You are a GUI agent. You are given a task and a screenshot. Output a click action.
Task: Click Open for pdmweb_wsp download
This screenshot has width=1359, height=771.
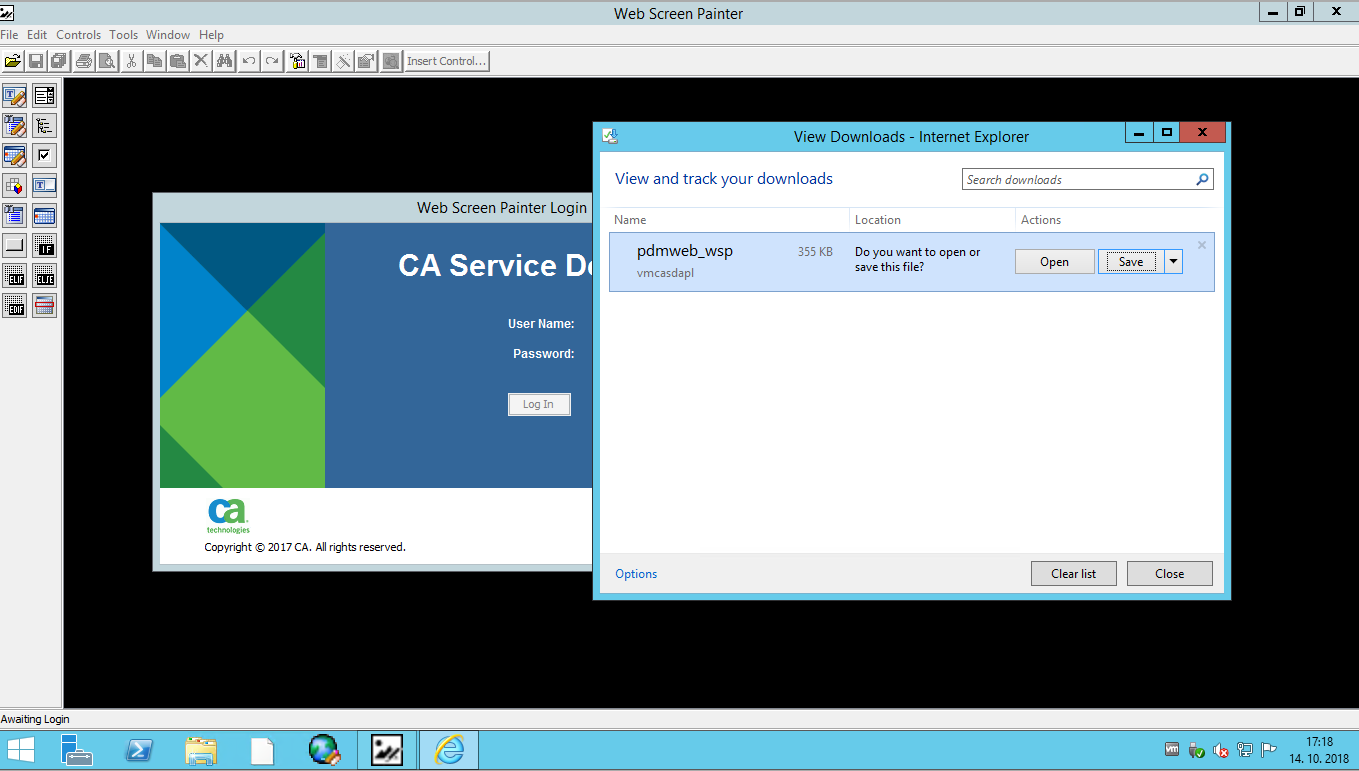coord(1054,262)
